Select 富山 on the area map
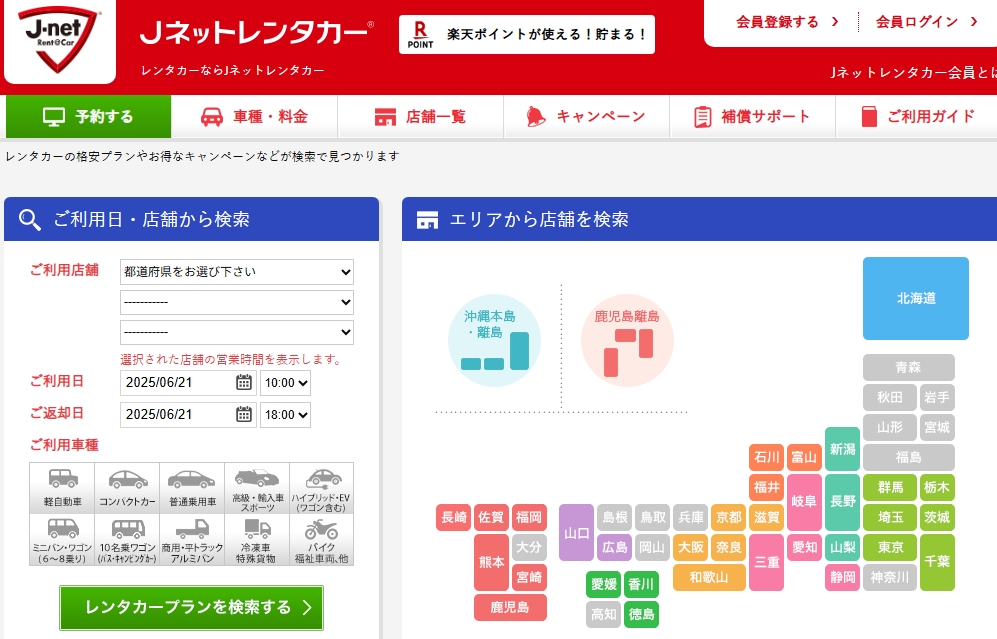997x639 pixels. point(804,457)
